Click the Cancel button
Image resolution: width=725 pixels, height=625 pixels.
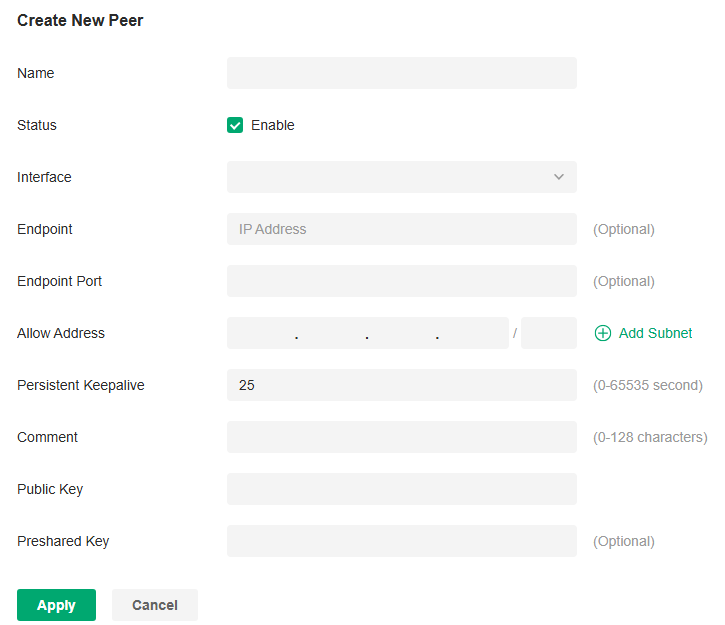pos(155,605)
